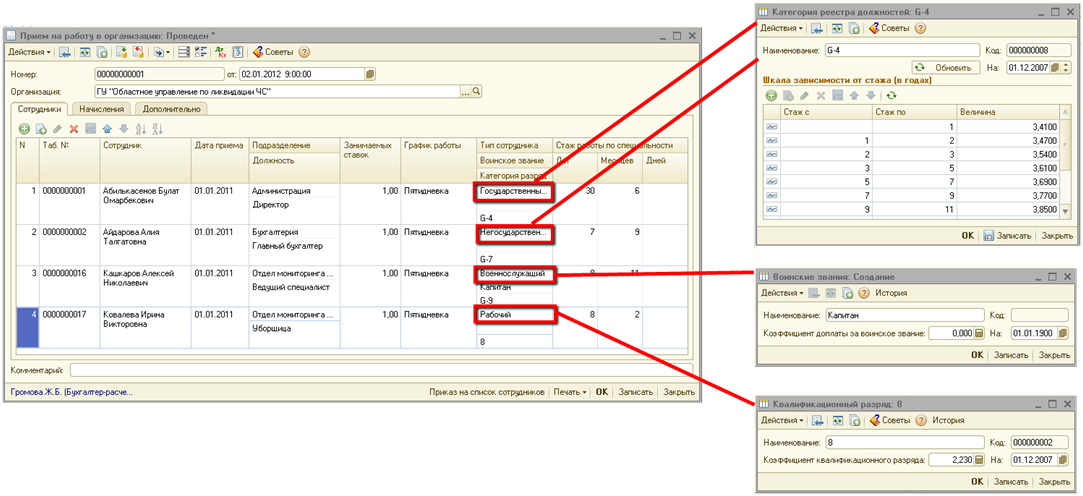This screenshot has height=496, width=1083.
Task: Open calendar picker beside document date field
Action: tap(370, 74)
